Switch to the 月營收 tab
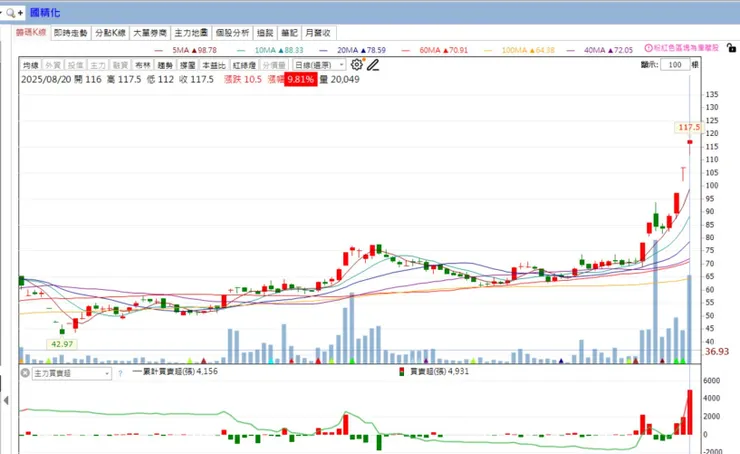740x454 pixels. point(319,33)
